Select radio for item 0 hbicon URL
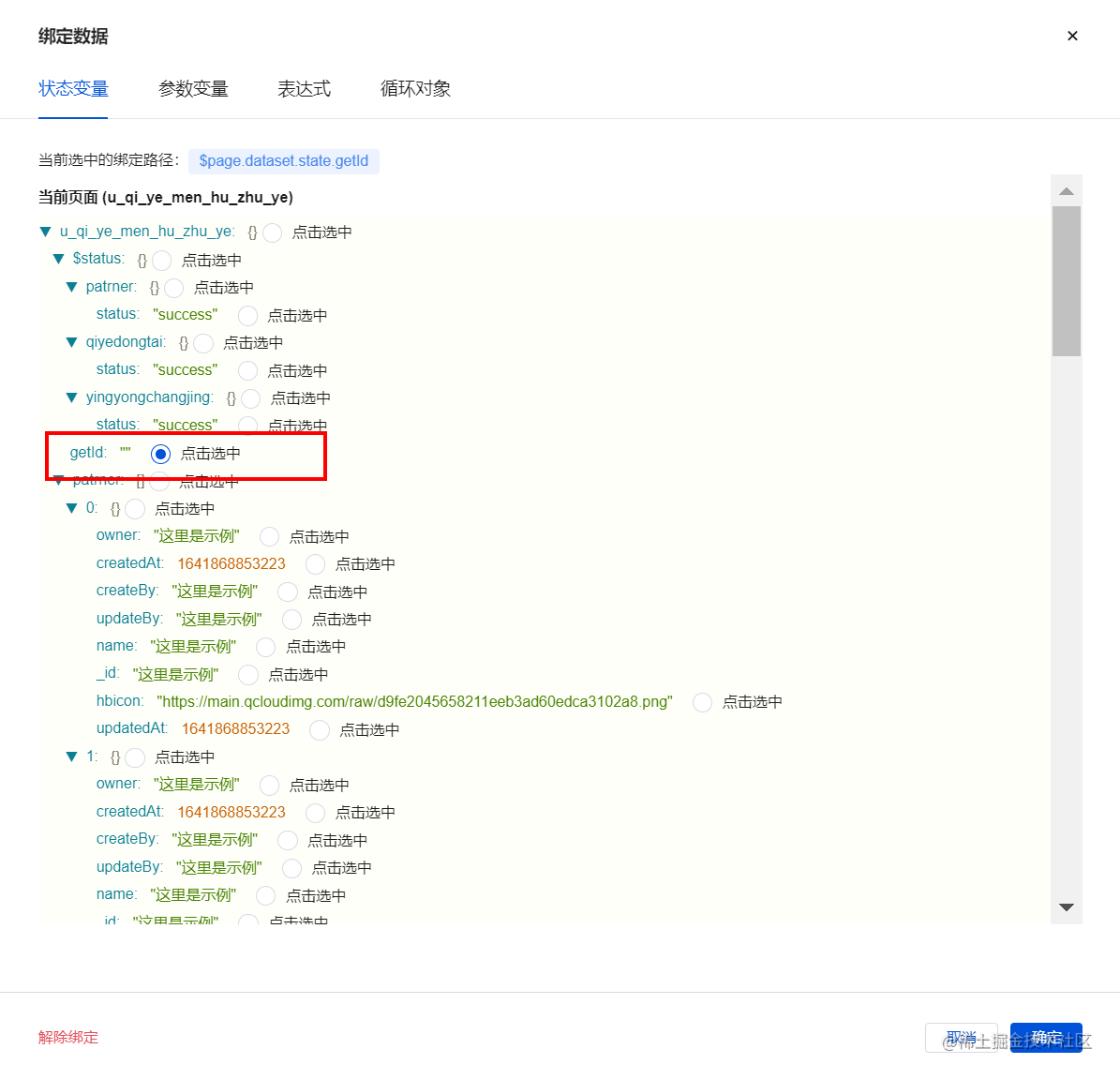 click(702, 702)
